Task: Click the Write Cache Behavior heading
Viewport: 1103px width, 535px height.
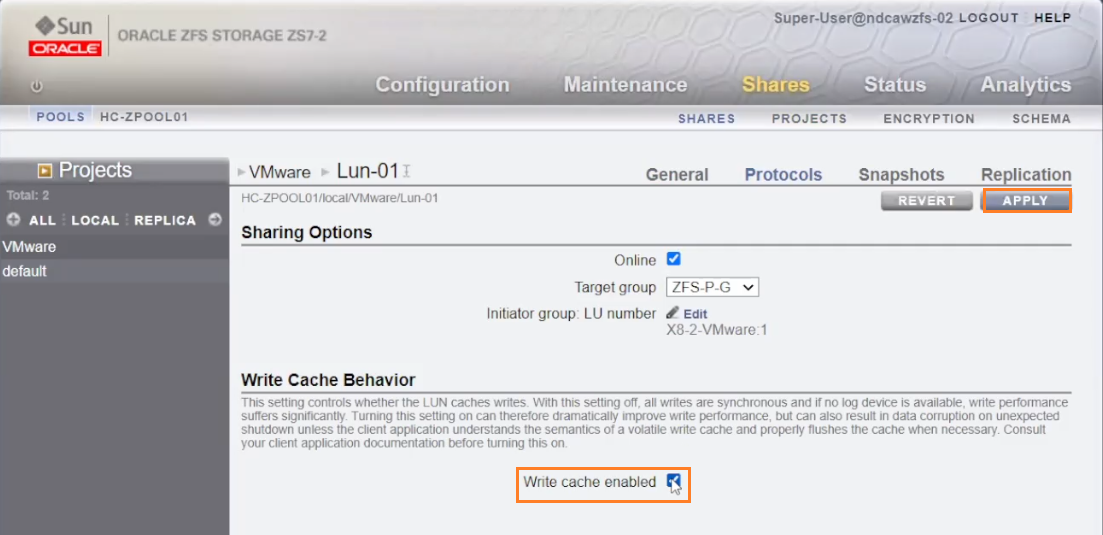Action: click(x=329, y=380)
